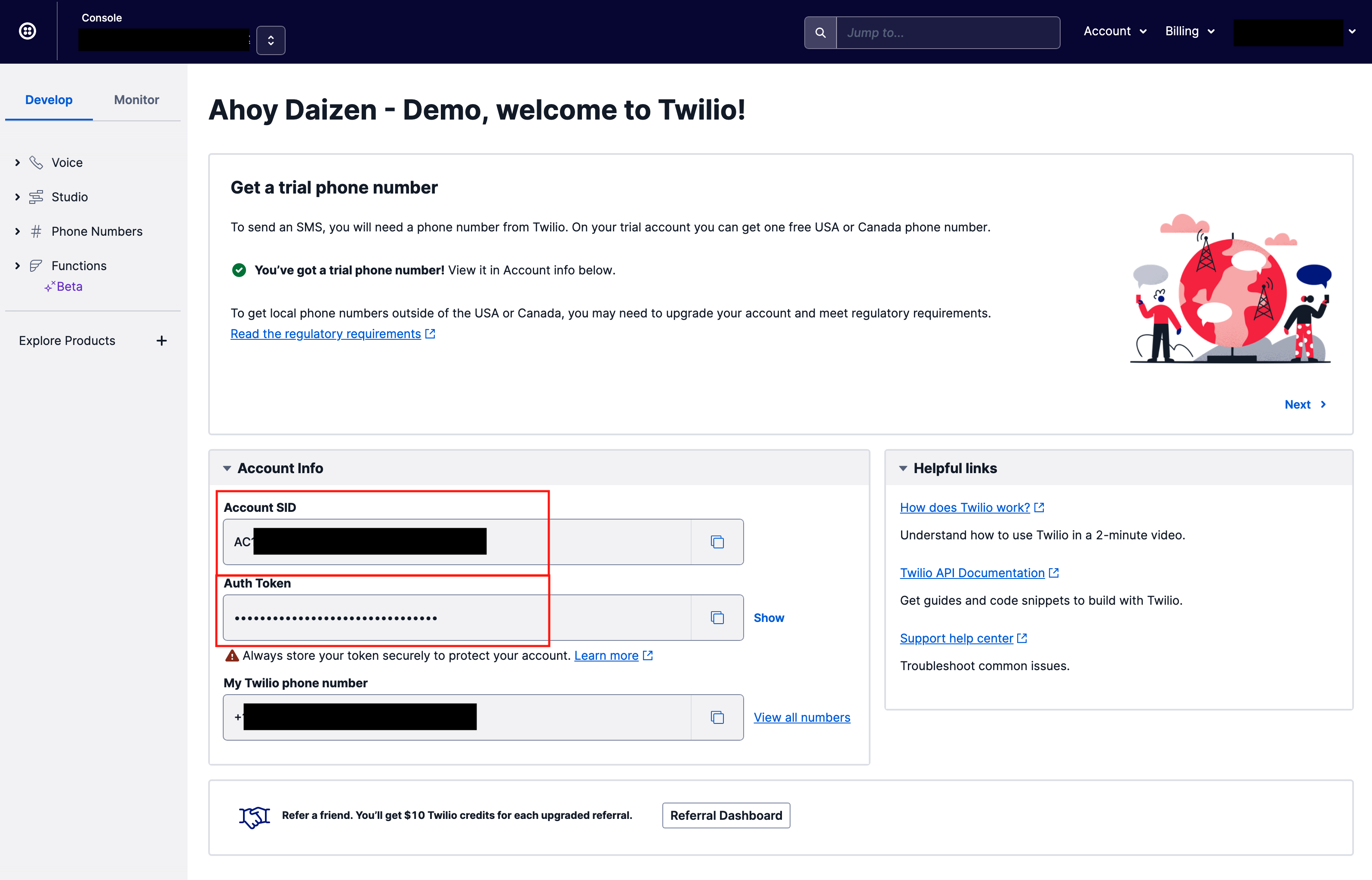Switch to the Monitor tab
1372x880 pixels.
coord(137,100)
